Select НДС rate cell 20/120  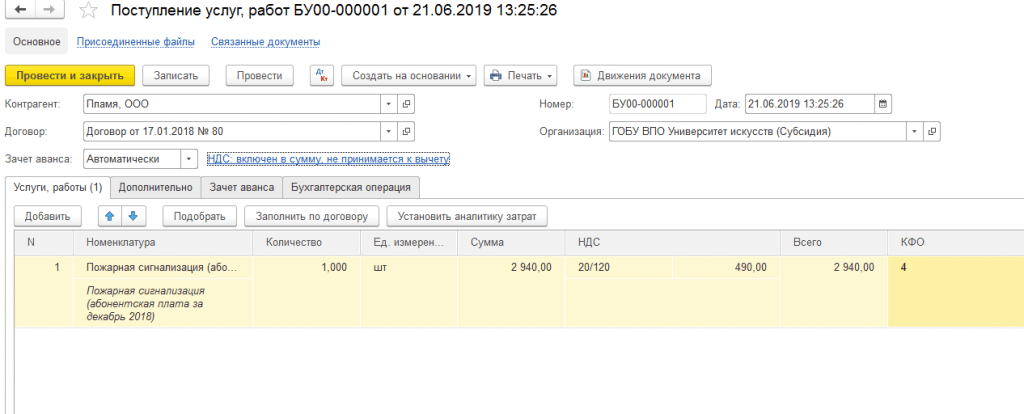618,267
